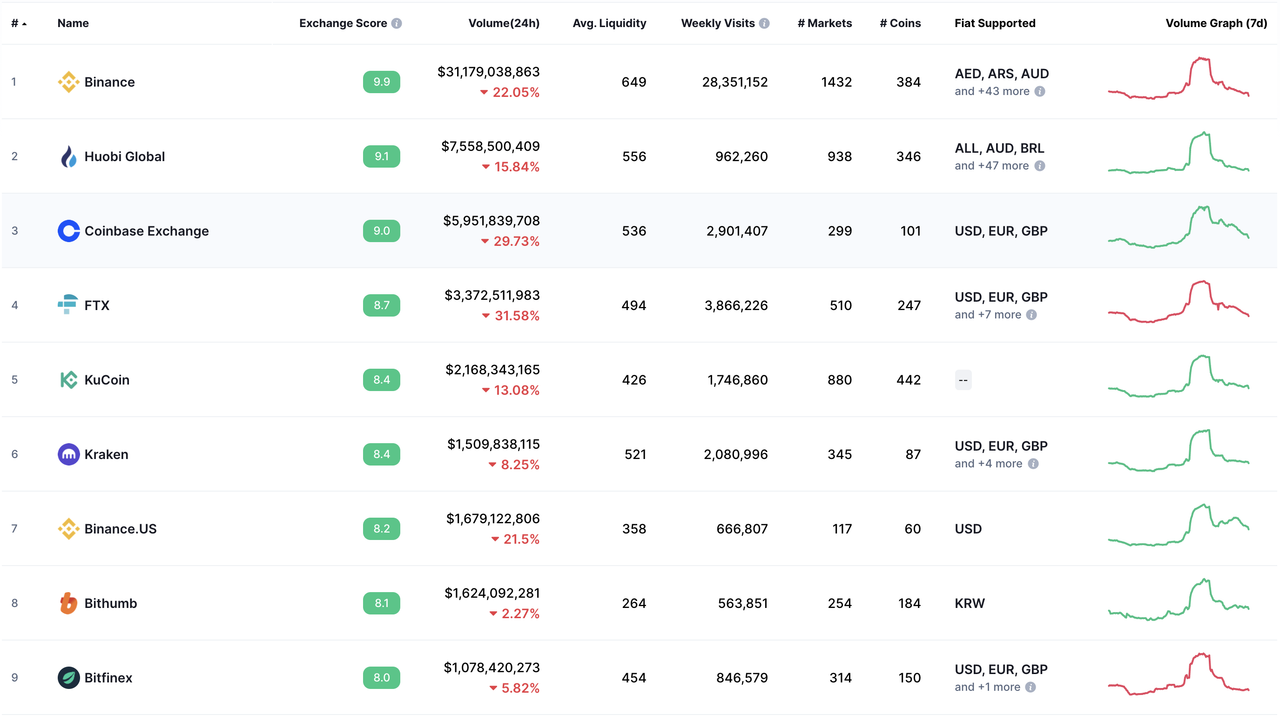Screen dimensions: 1280x716
Task: Open KuCoin 7d volume graph
Action: click(x=1179, y=376)
